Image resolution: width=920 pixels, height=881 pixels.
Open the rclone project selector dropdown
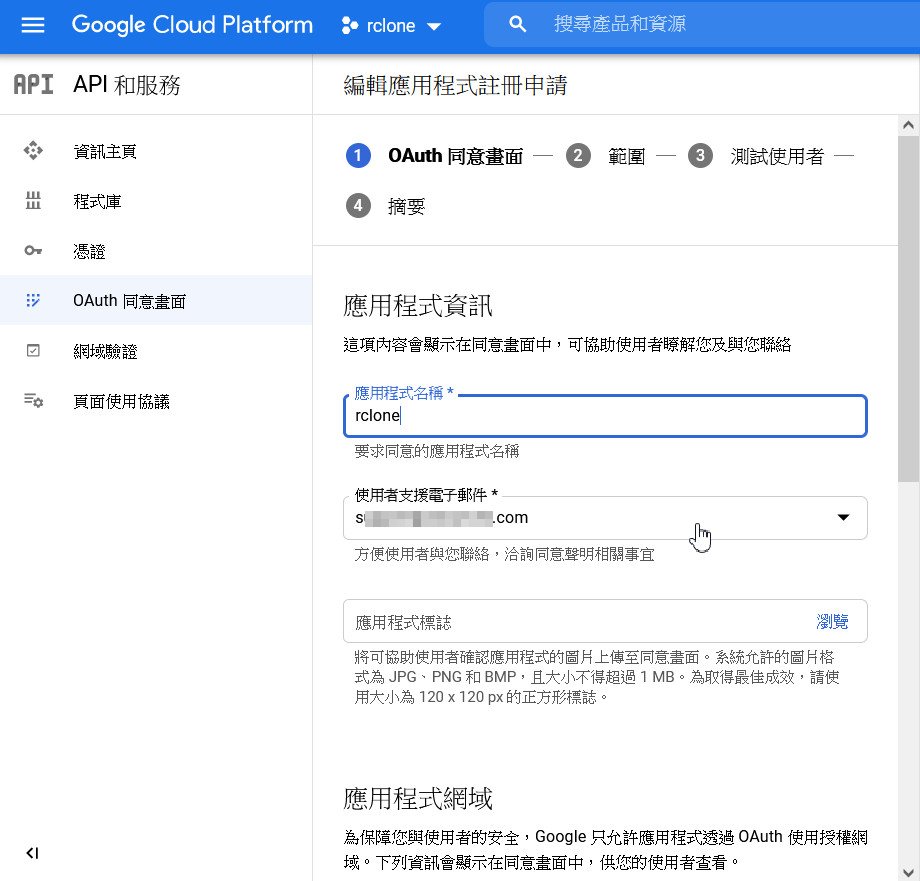click(x=391, y=26)
